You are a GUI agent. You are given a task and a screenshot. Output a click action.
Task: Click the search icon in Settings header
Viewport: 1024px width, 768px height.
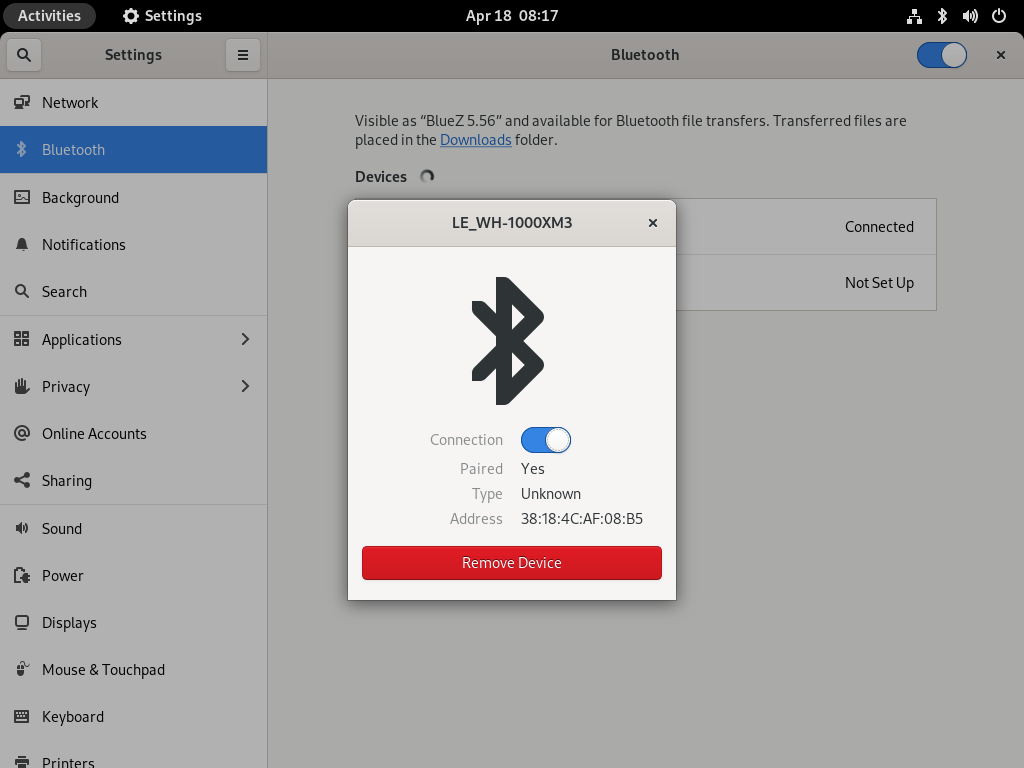click(x=23, y=55)
